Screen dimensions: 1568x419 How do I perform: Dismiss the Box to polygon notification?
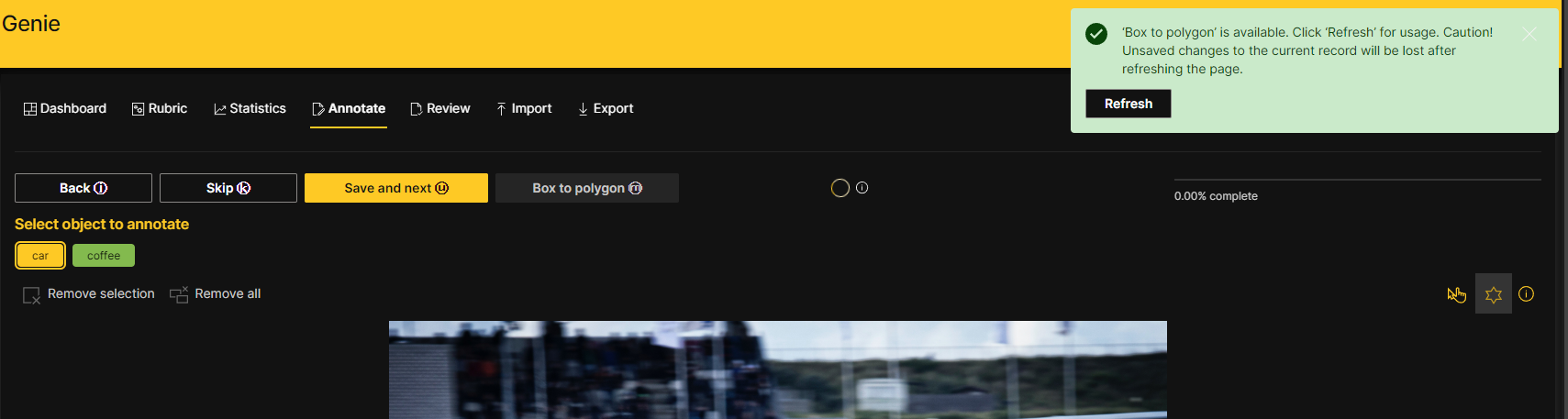1529,34
